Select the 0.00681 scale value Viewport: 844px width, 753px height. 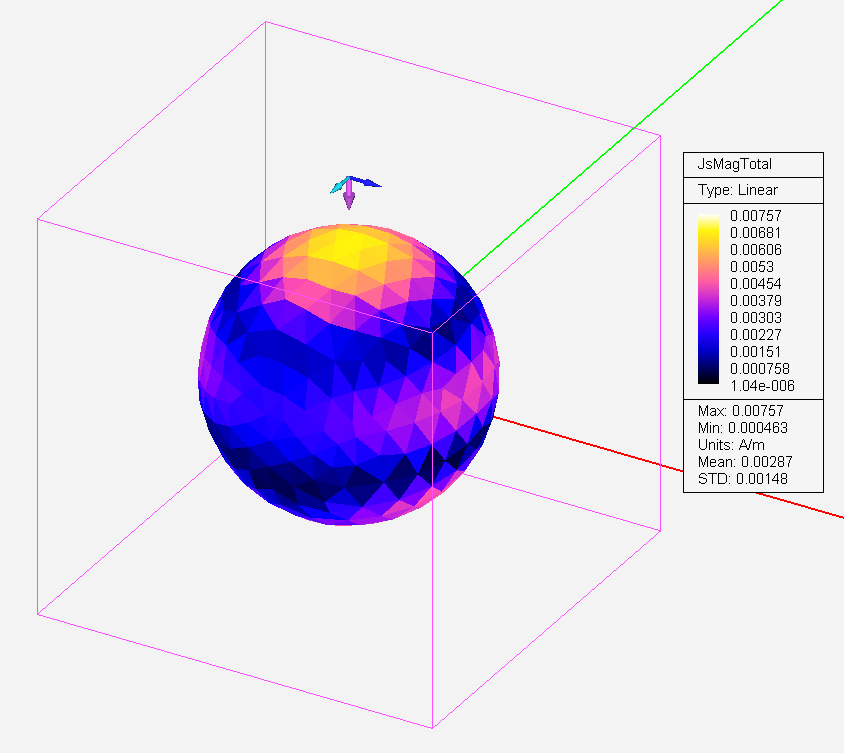coord(755,233)
